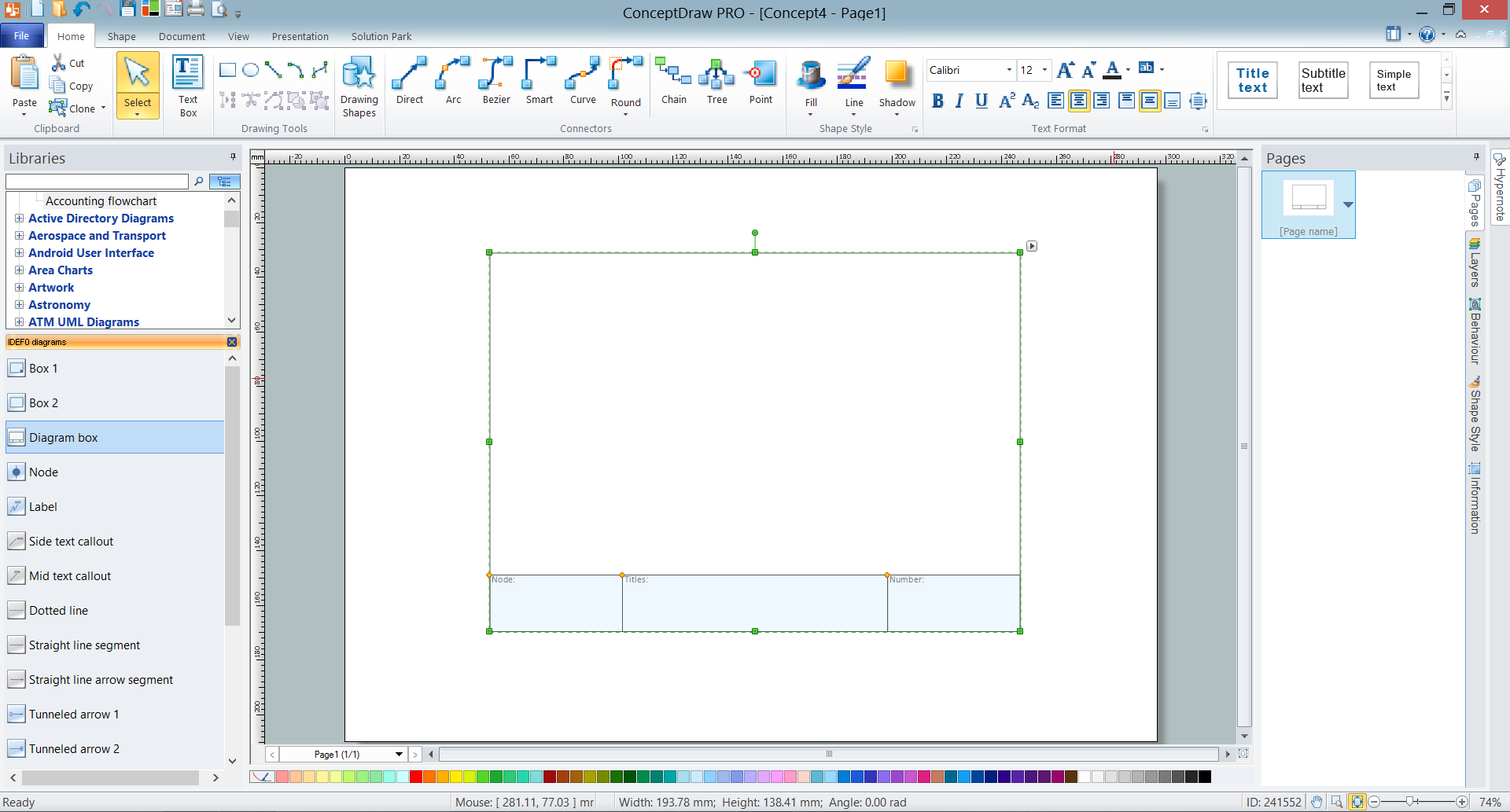Apply the Subtitle text style
Image resolution: width=1510 pixels, height=812 pixels.
click(x=1323, y=80)
